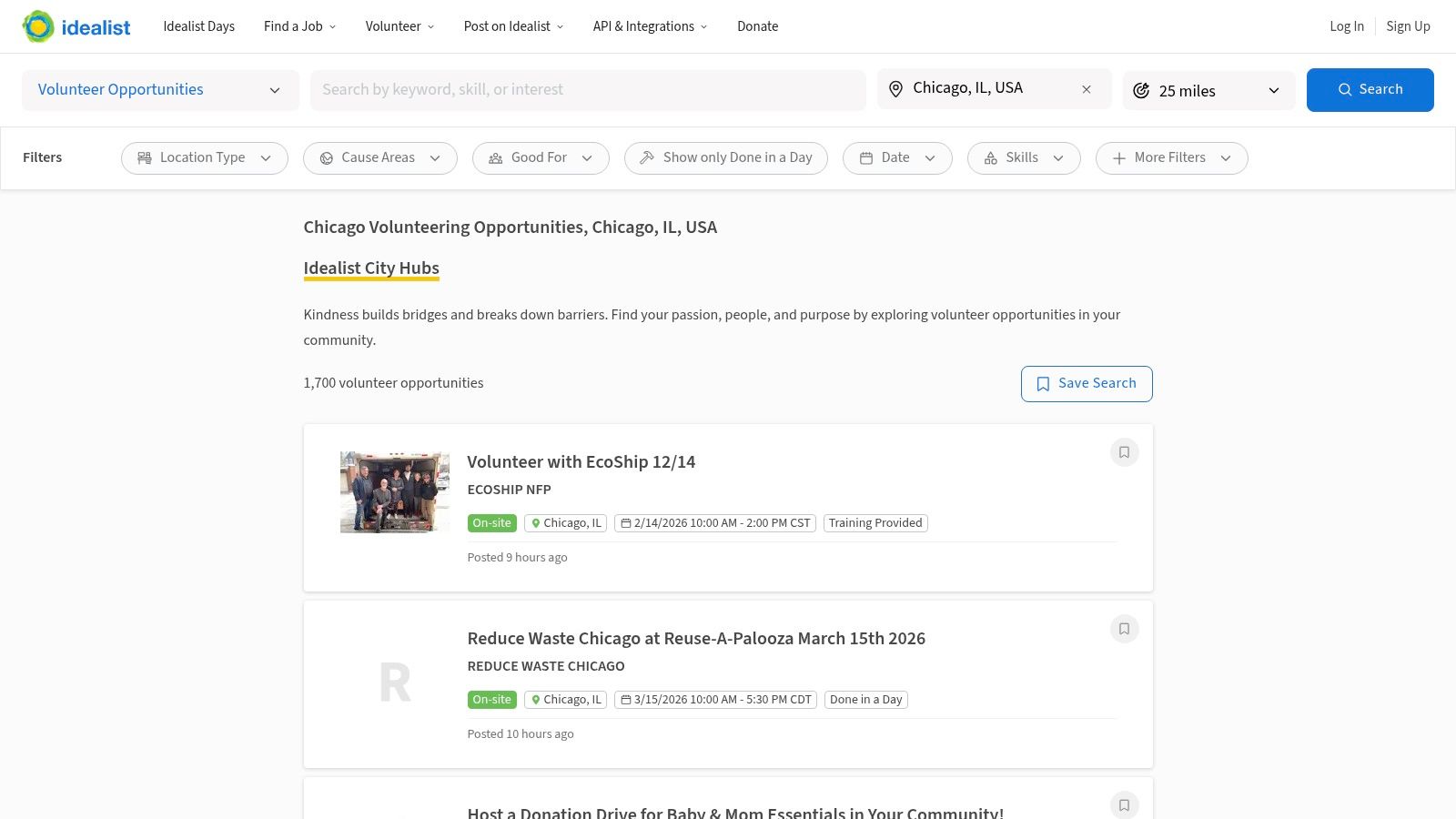Expand the Date filter
The image size is (1456, 819).
(x=897, y=157)
